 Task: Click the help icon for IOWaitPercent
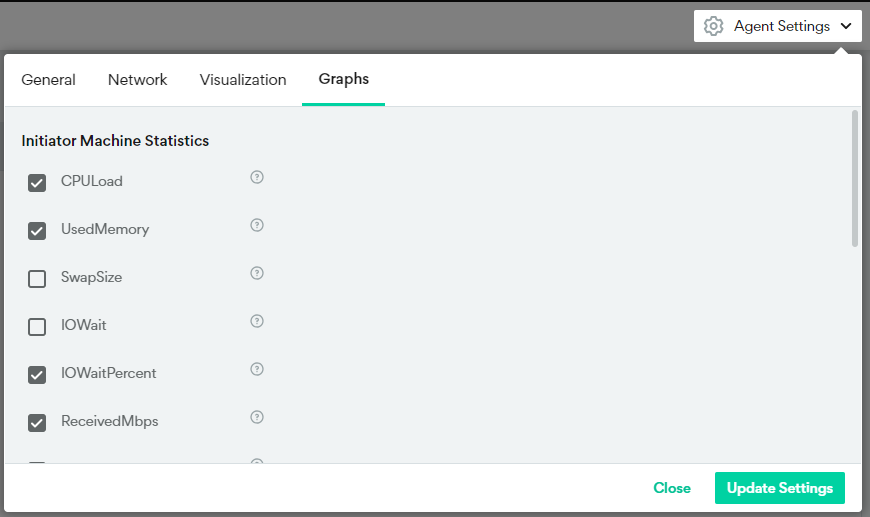[x=257, y=369]
